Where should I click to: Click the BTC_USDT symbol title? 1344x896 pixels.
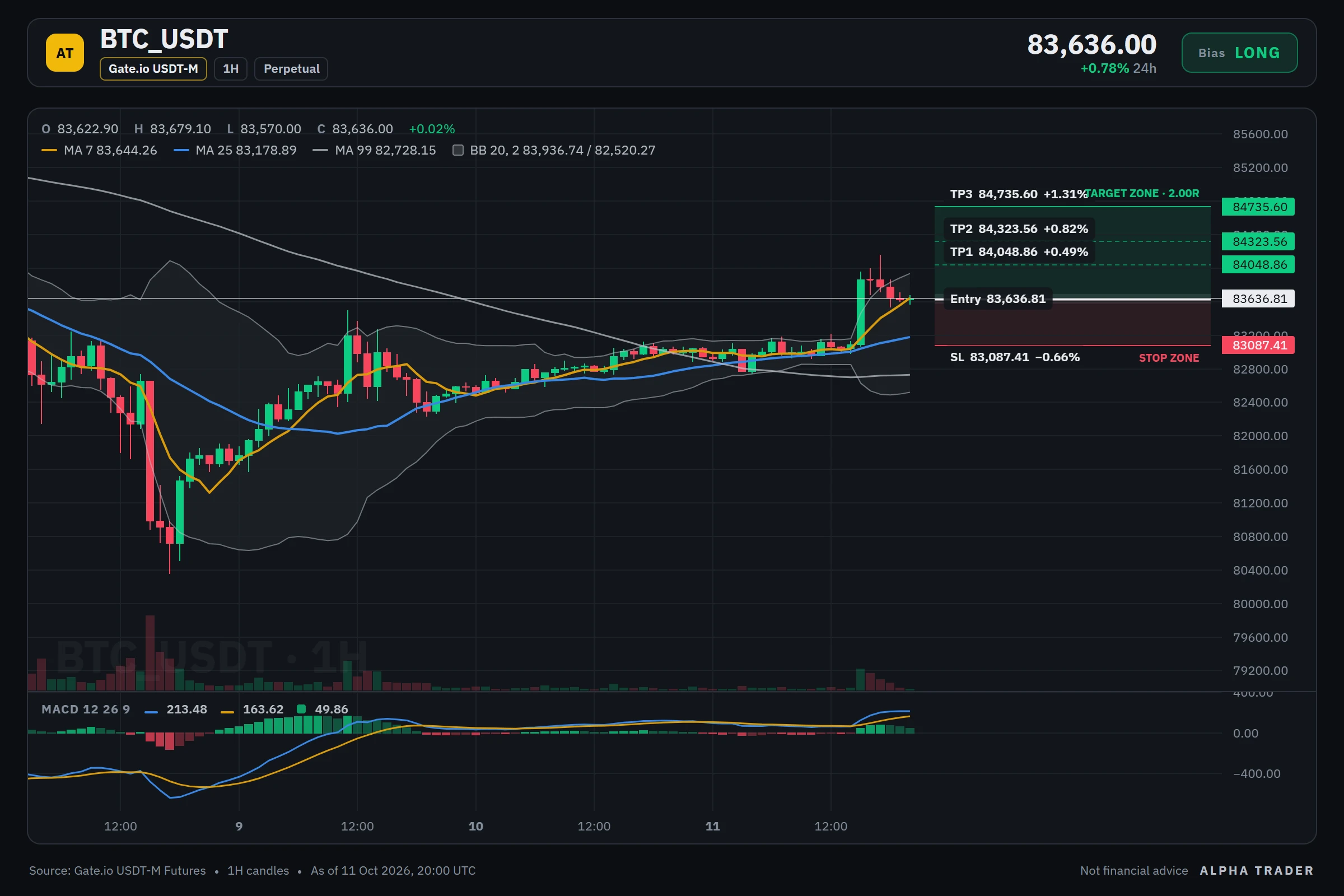click(x=164, y=39)
